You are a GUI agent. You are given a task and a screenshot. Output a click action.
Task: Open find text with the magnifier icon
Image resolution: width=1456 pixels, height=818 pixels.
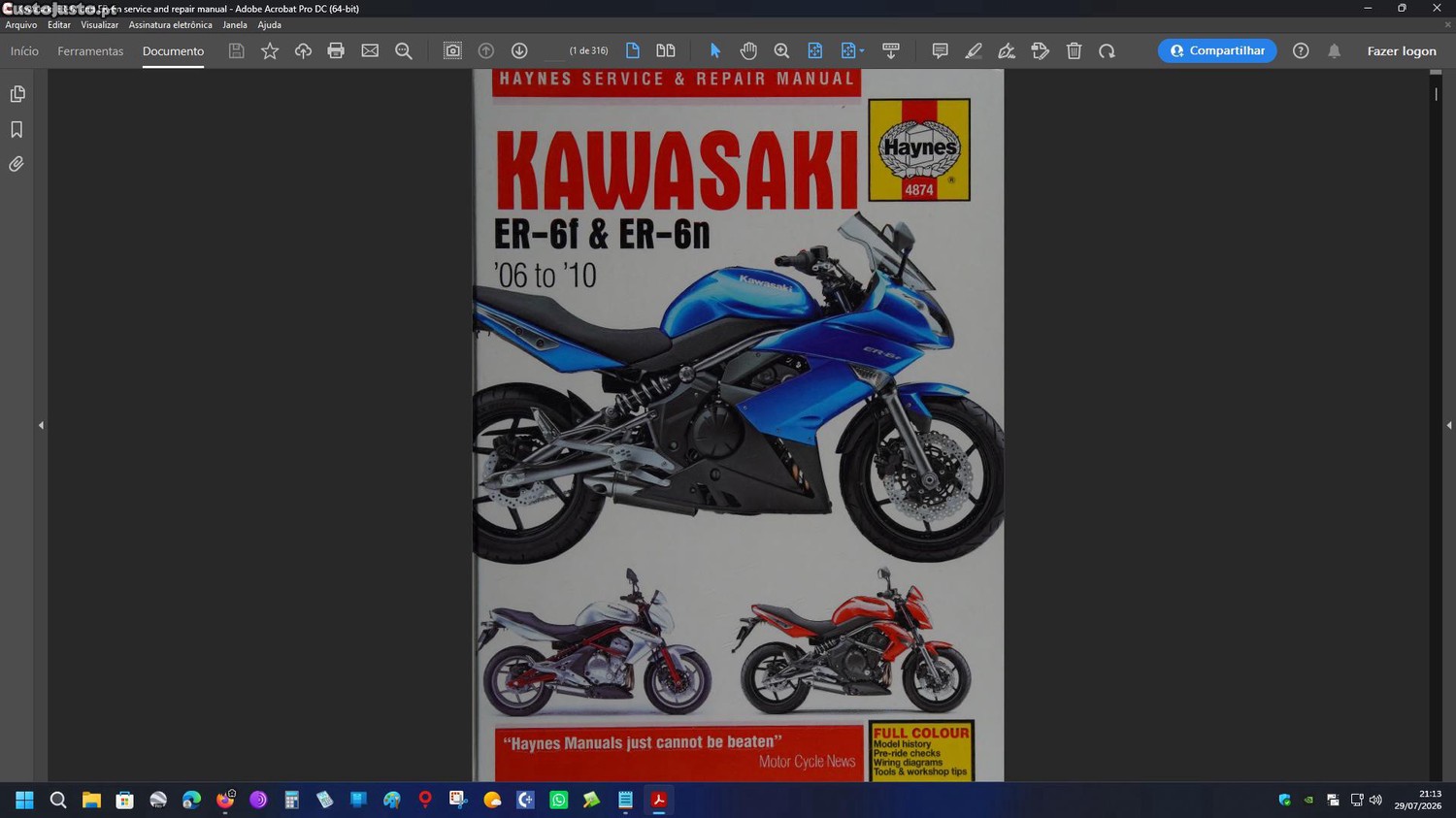pyautogui.click(x=404, y=50)
